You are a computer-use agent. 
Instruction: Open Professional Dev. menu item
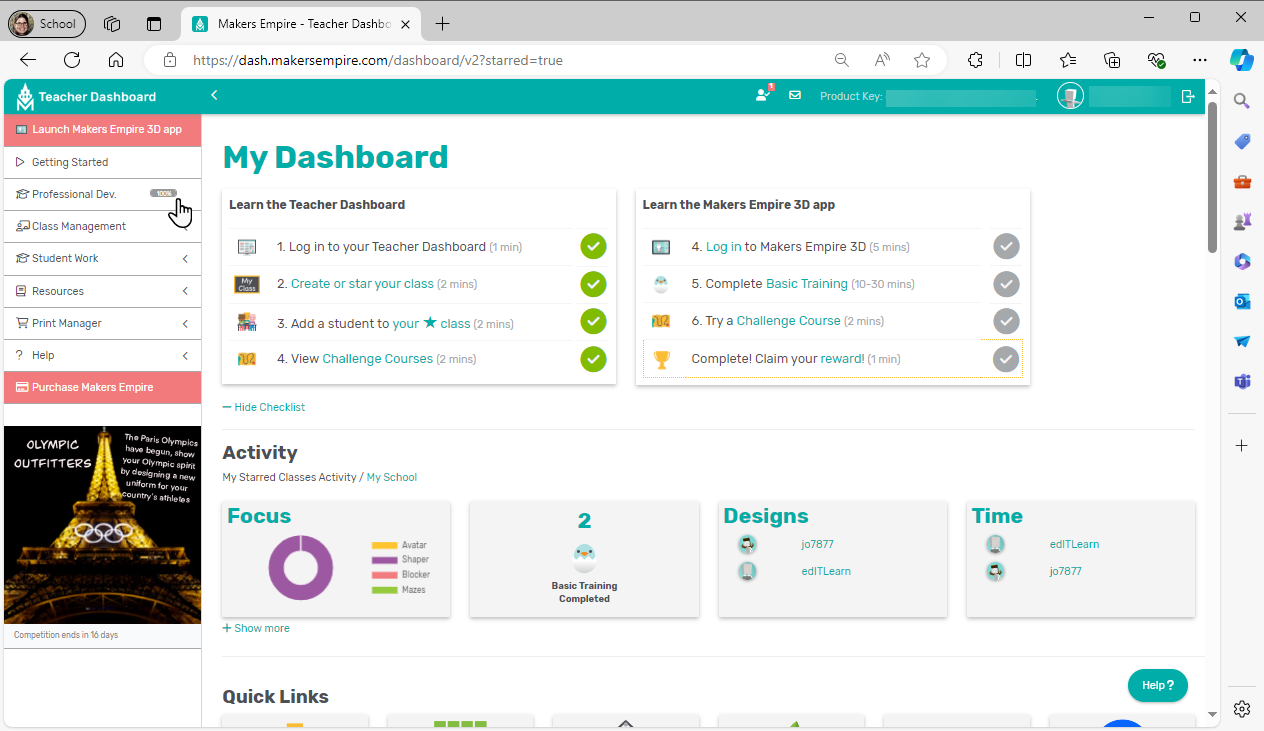pyautogui.click(x=103, y=194)
